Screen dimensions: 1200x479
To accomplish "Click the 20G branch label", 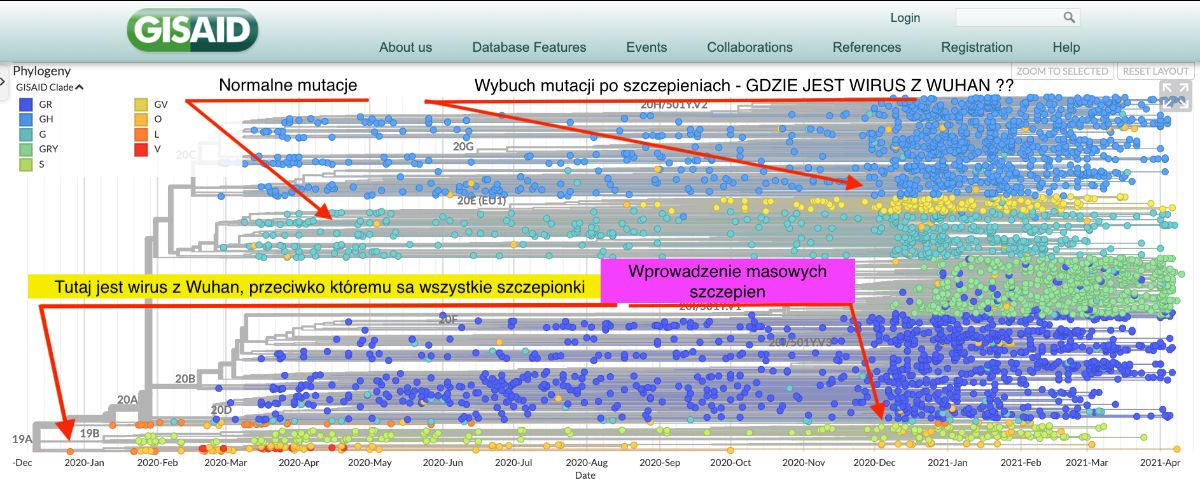I will (x=463, y=146).
